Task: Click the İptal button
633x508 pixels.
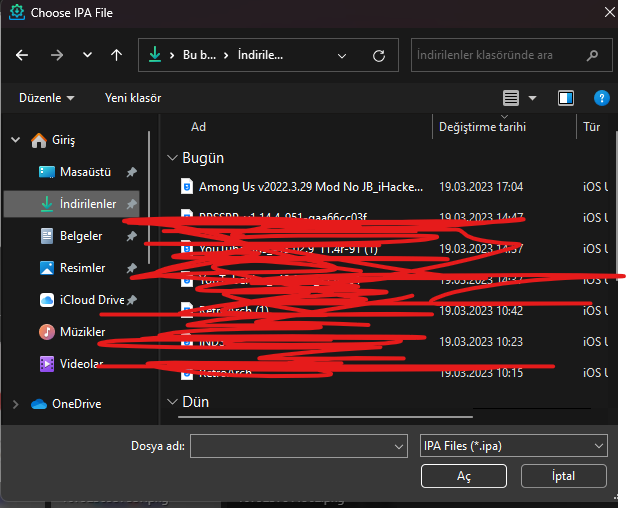Action: coord(563,476)
